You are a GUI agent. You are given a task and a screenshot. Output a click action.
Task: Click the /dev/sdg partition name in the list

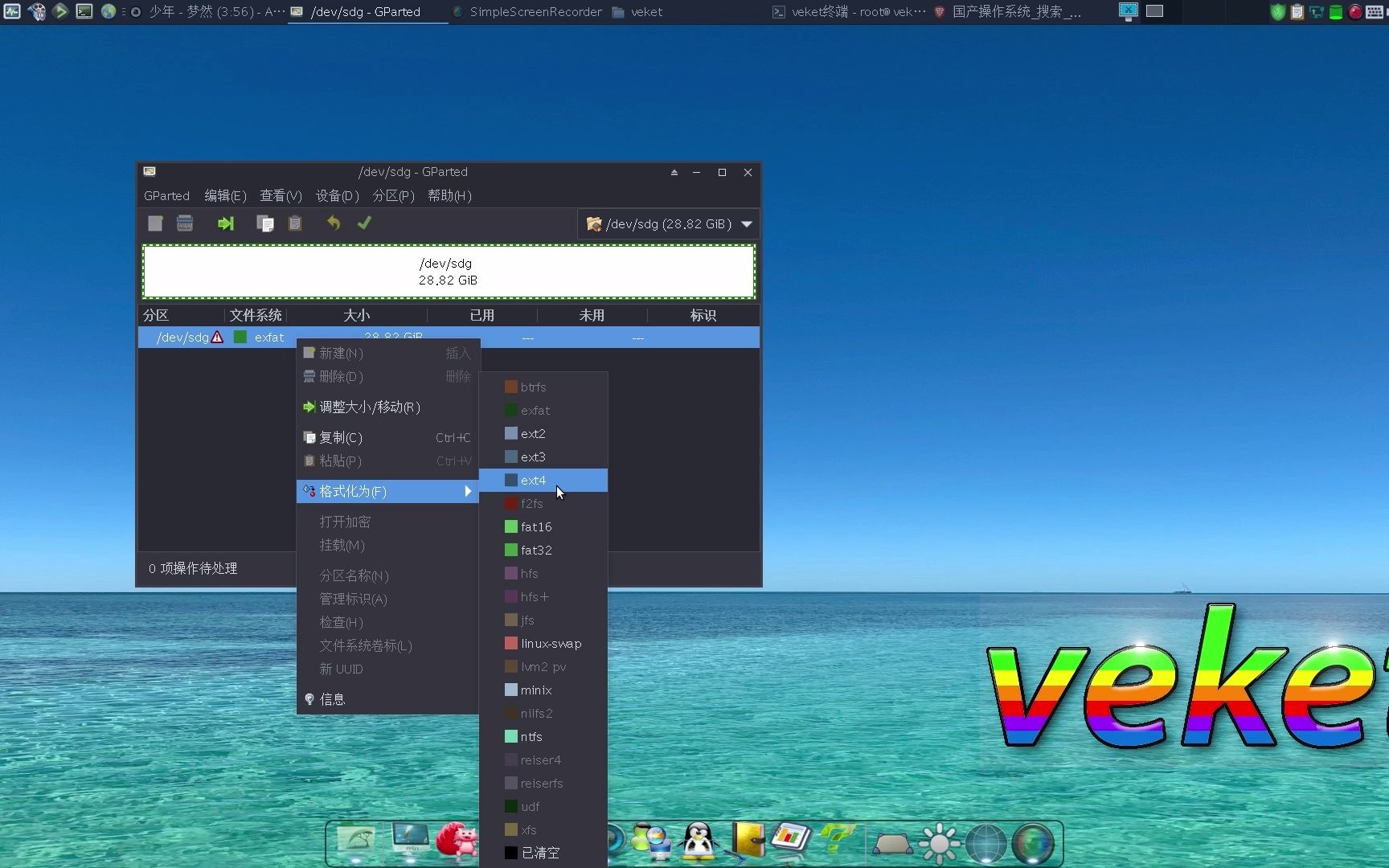[x=182, y=338]
